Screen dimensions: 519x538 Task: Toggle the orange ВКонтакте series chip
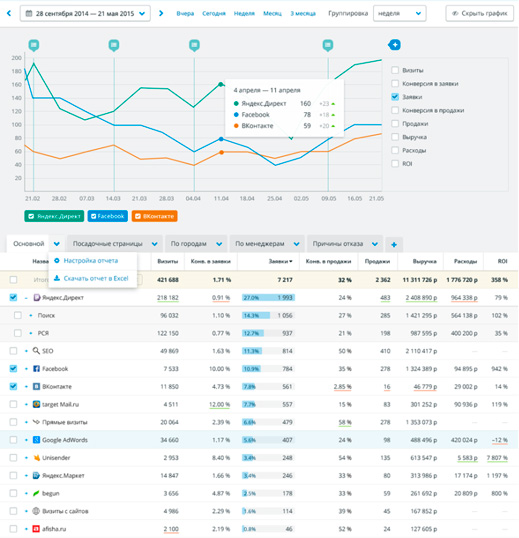(154, 216)
